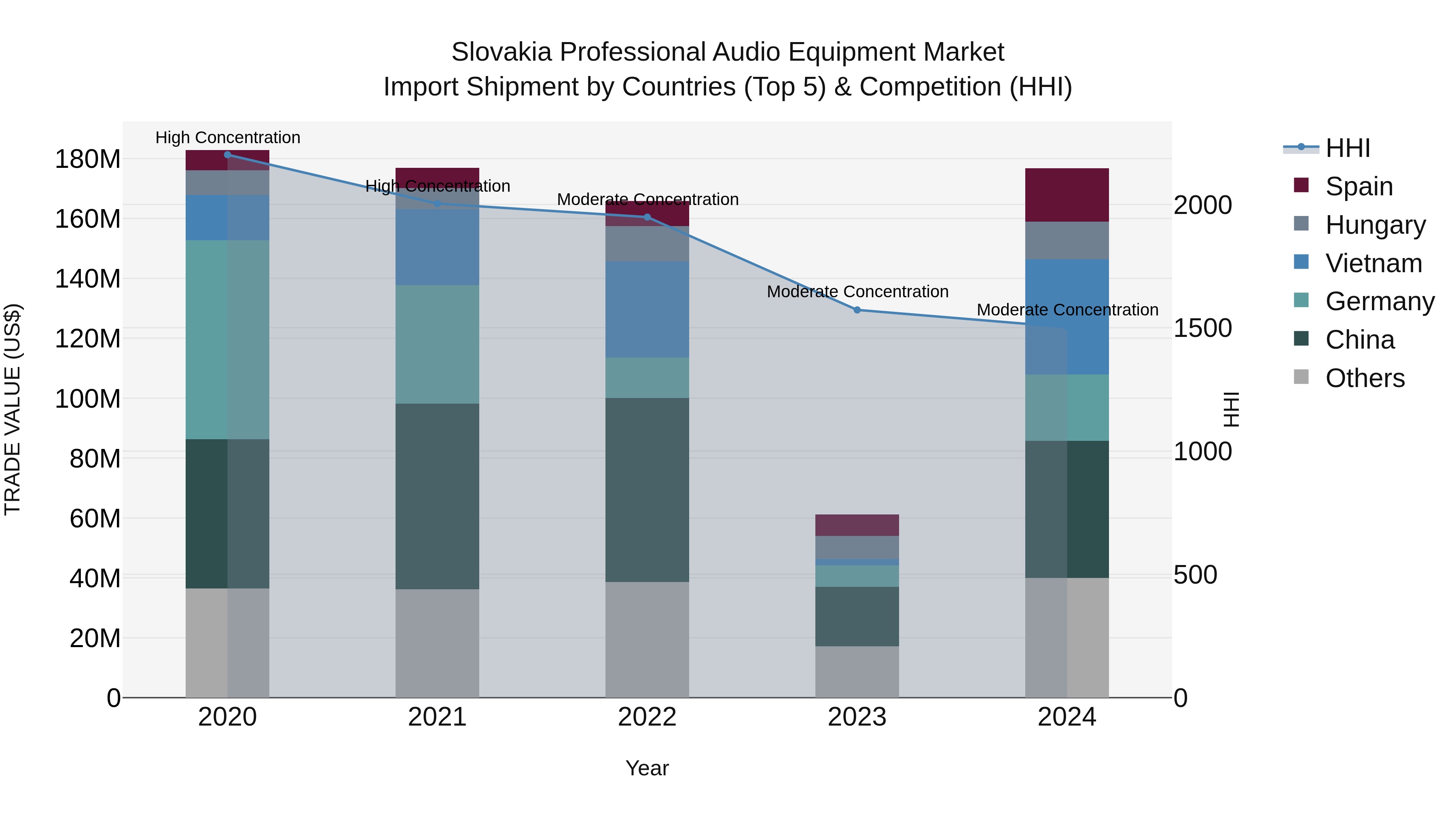Click the Vietnam blue legend swatch
Screen dimensions: 1456x819
[x=1301, y=262]
